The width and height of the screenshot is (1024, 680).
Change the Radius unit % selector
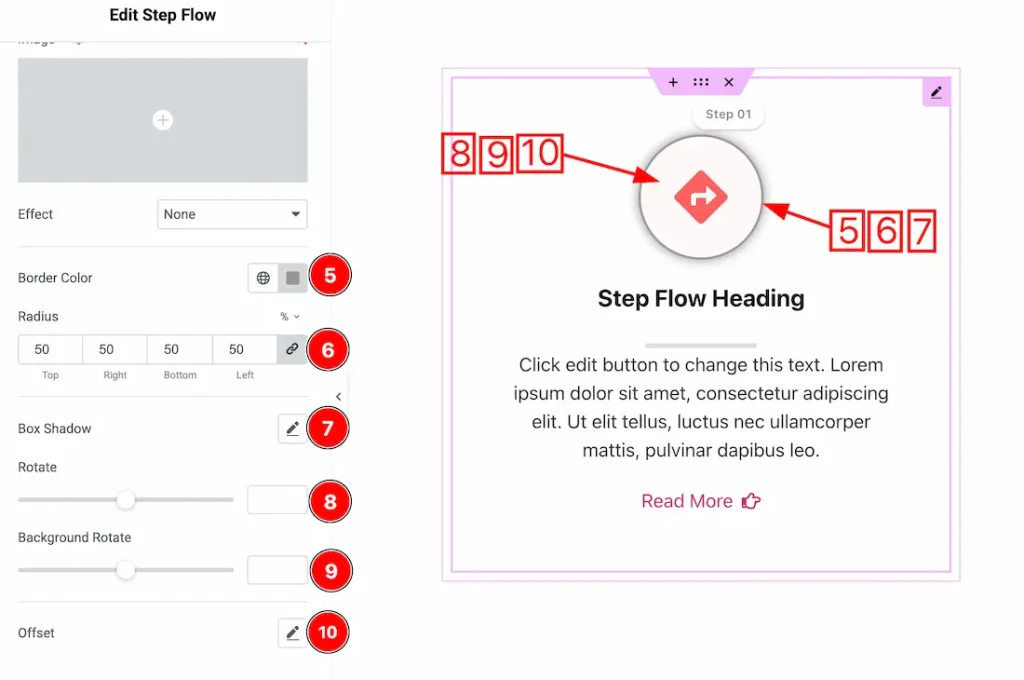point(289,317)
